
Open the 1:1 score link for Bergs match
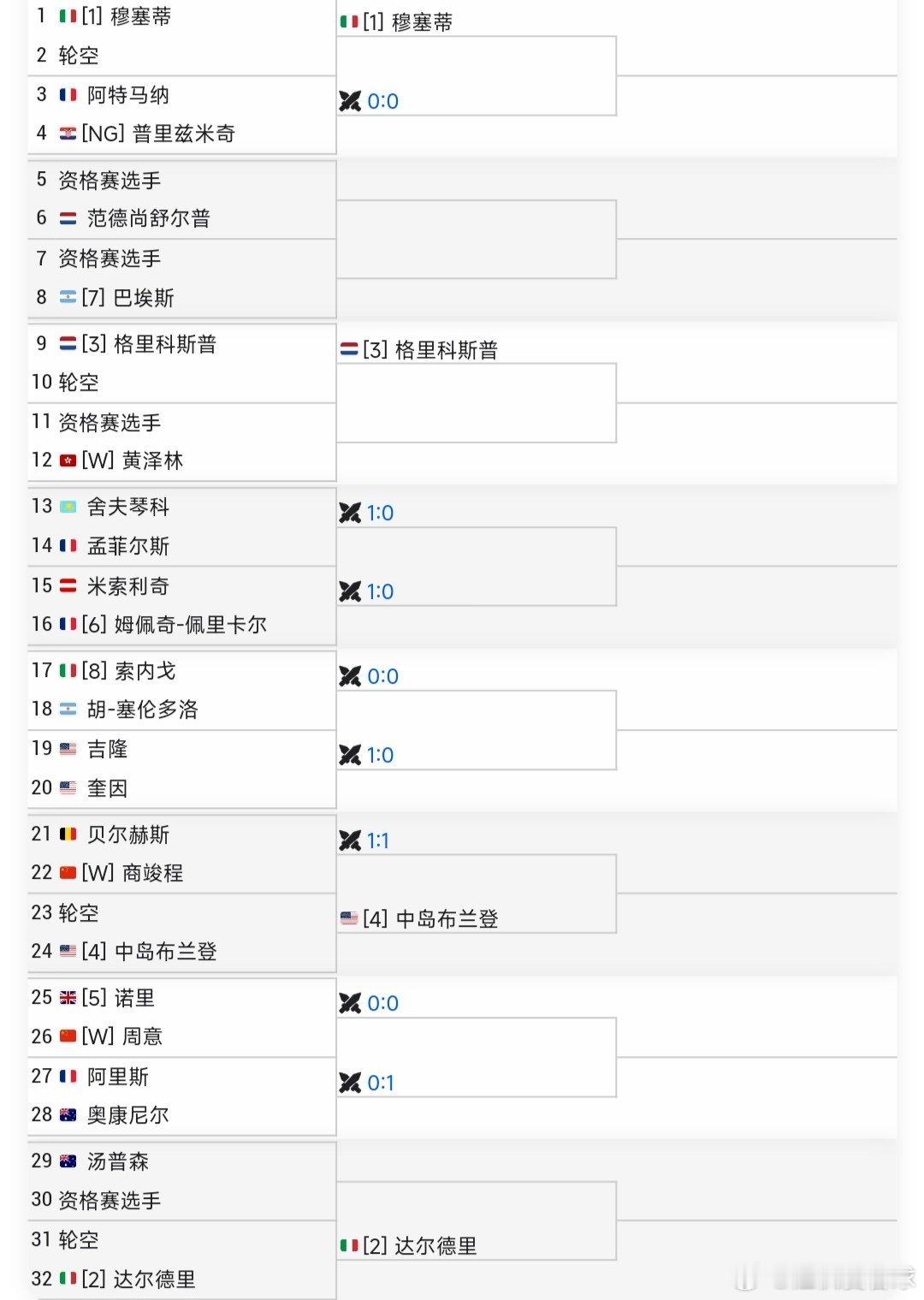pos(378,840)
